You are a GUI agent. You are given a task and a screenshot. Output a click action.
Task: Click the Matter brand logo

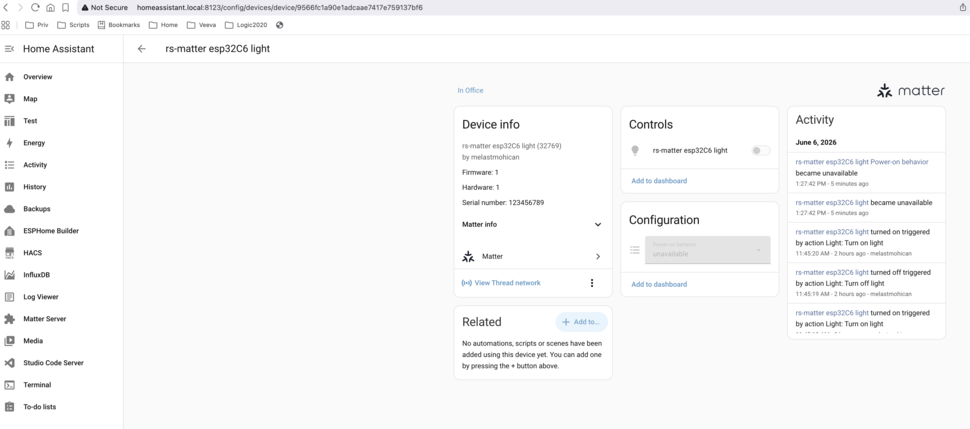click(911, 91)
